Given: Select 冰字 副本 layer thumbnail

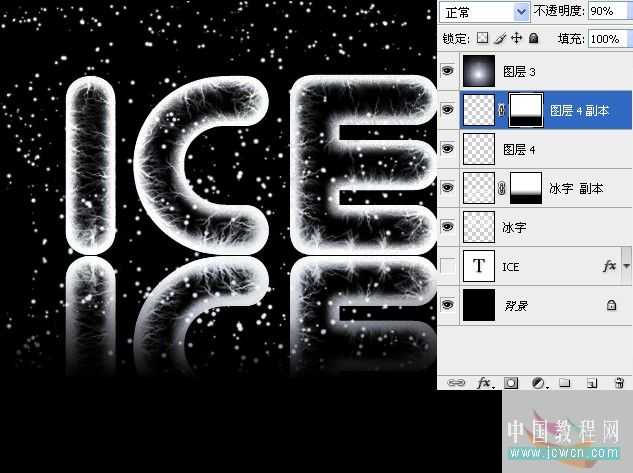Looking at the screenshot, I should [x=479, y=188].
